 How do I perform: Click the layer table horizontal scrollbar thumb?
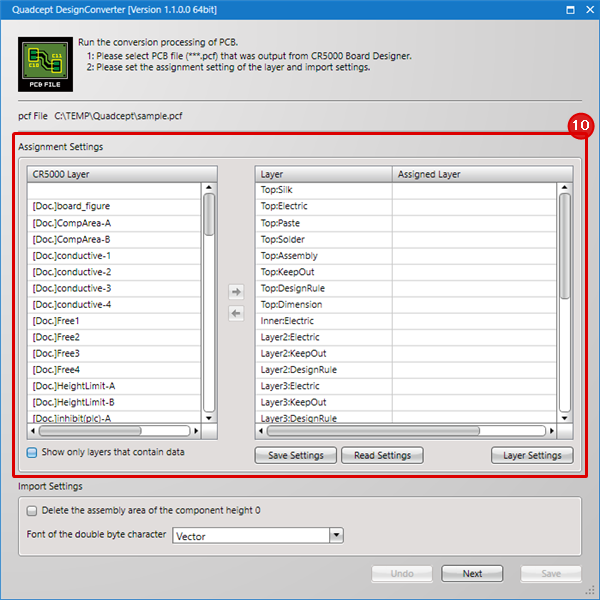373,431
